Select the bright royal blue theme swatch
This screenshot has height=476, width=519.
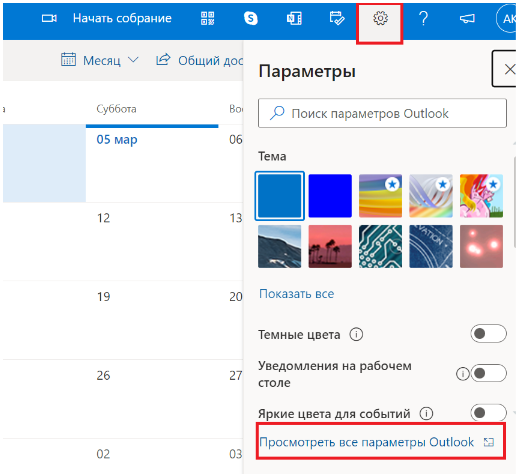coord(330,196)
